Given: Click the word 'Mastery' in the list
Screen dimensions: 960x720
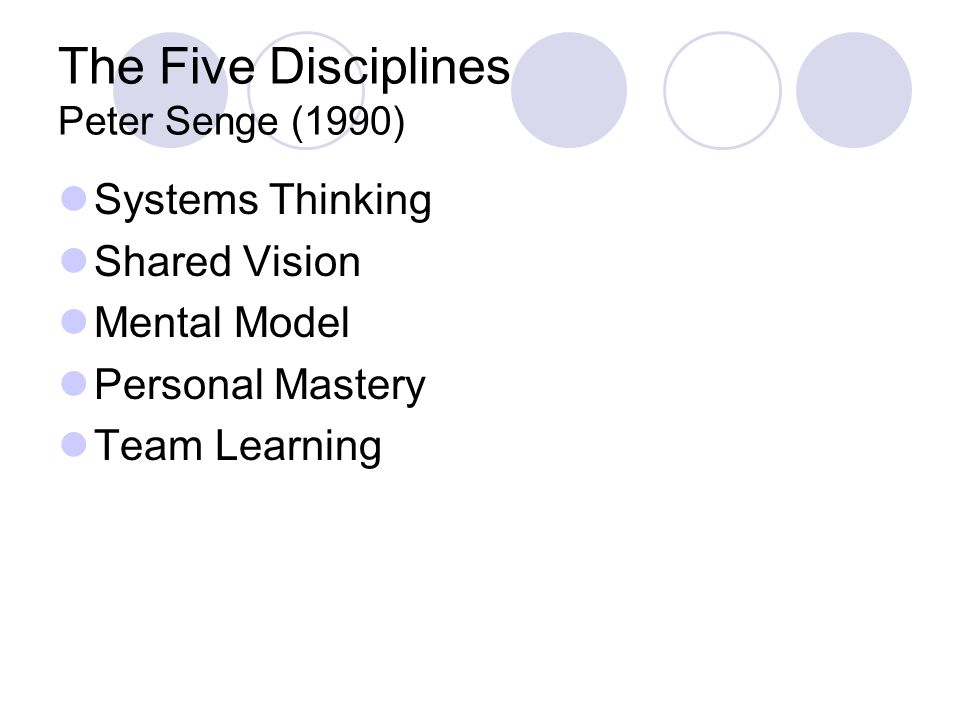Looking at the screenshot, I should point(350,385).
